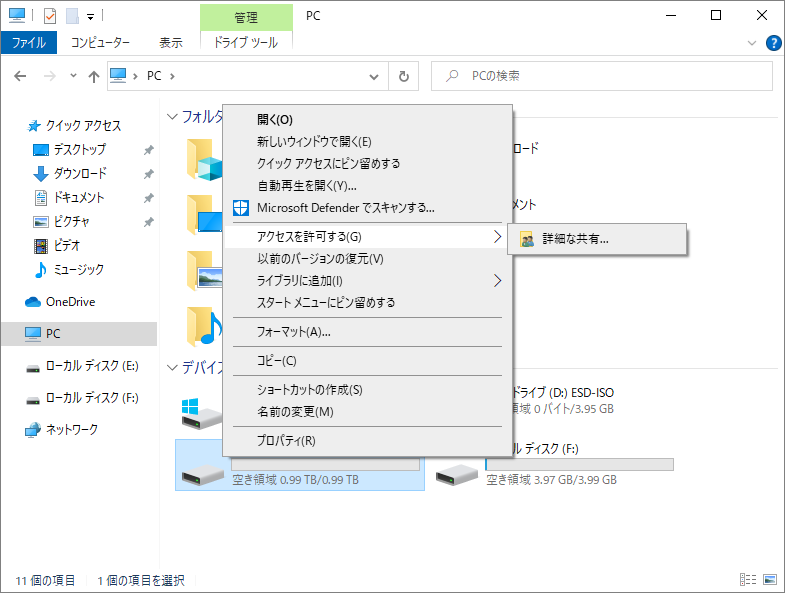Viewport: 785px width, 593px height.
Task: Open デスクトップ in navigation pane
Action: (80, 149)
